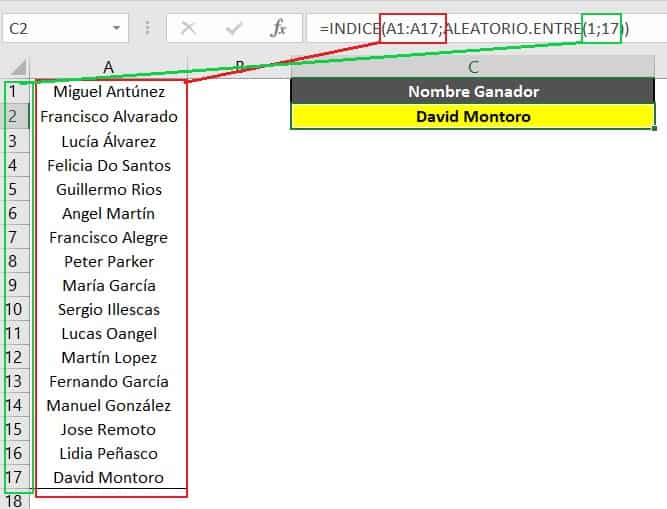The image size is (667, 509).
Task: Click cell with Lidia Peñasco
Action: (x=109, y=453)
